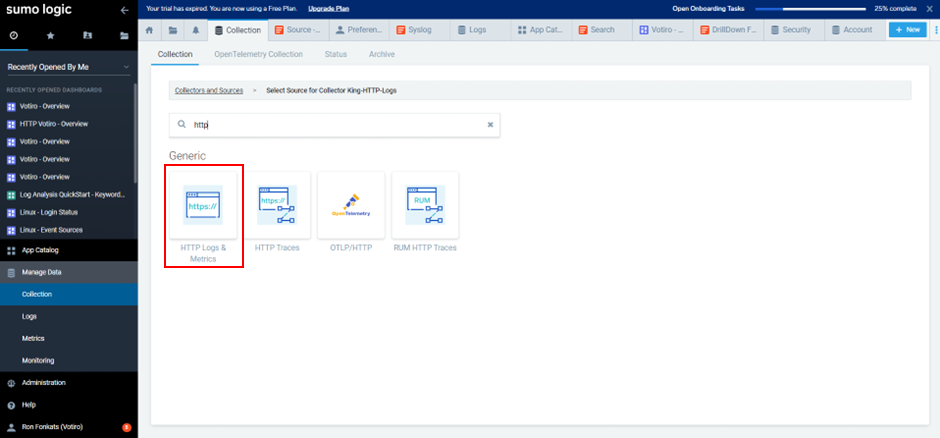Switch to the Security tab
This screenshot has width=940, height=438.
pyautogui.click(x=794, y=30)
